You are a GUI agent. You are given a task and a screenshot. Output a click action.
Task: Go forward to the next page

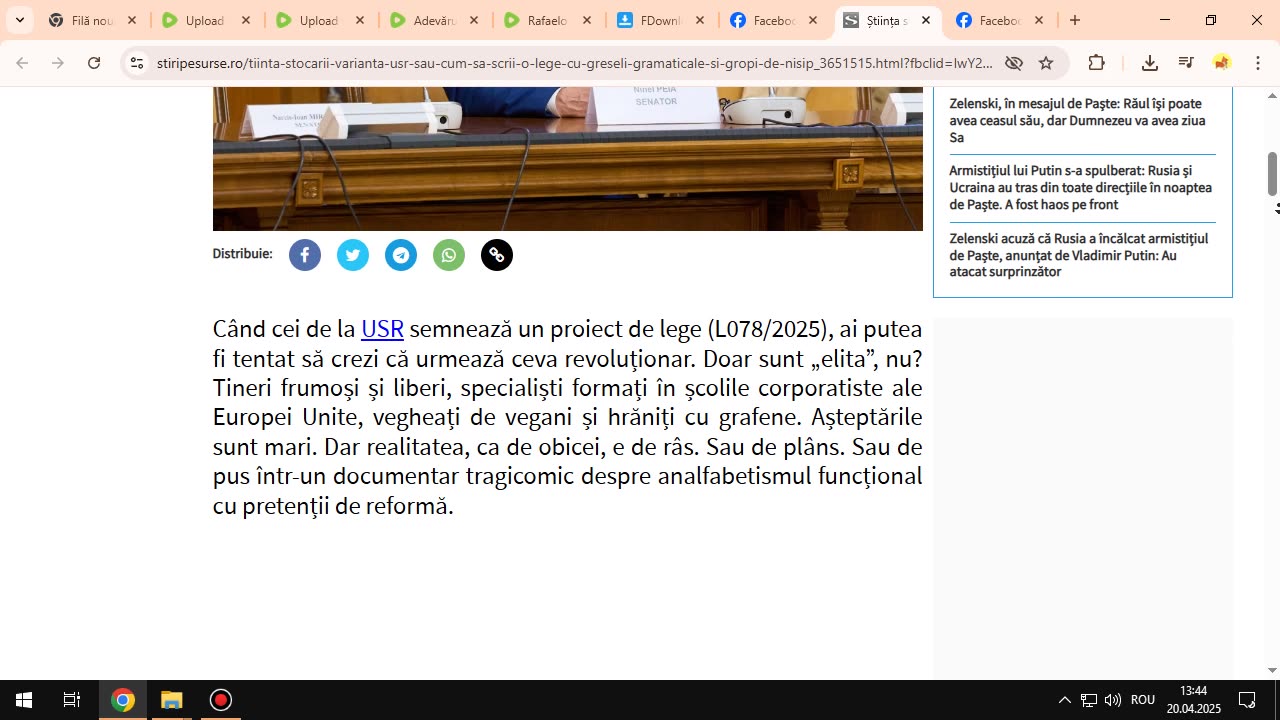[58, 63]
